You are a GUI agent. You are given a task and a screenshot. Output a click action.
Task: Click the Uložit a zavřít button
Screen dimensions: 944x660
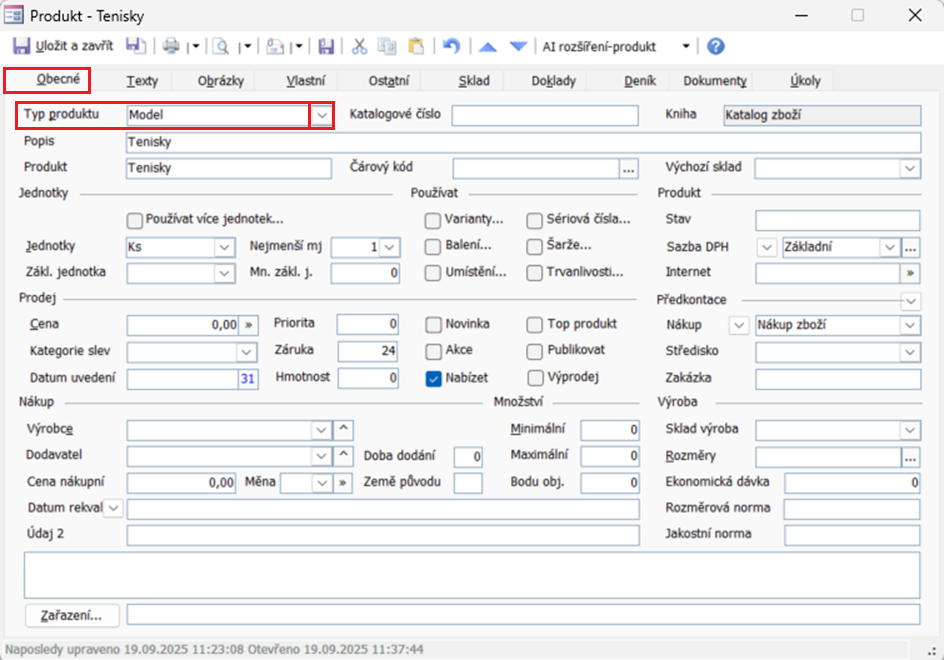(x=63, y=46)
